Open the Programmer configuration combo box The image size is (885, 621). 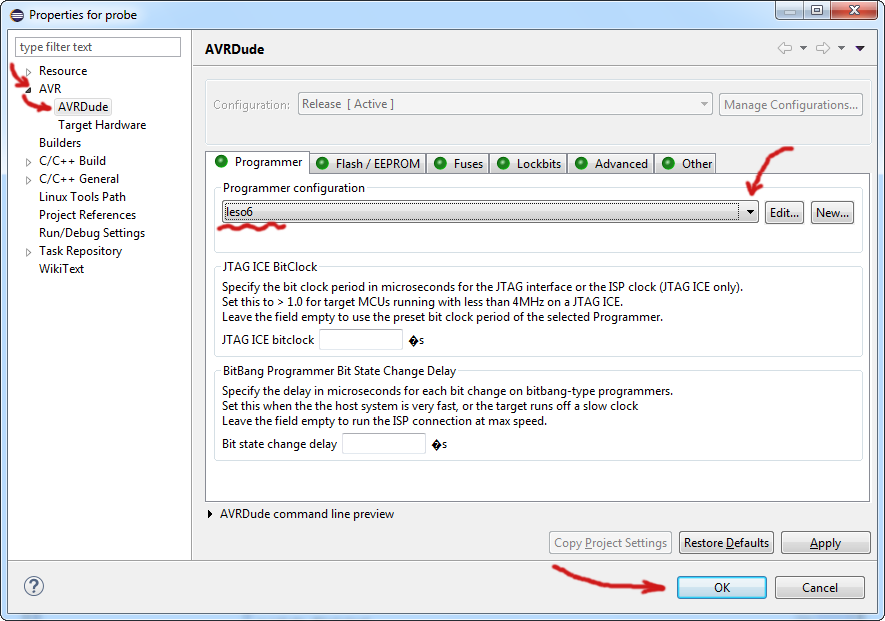click(x=490, y=212)
